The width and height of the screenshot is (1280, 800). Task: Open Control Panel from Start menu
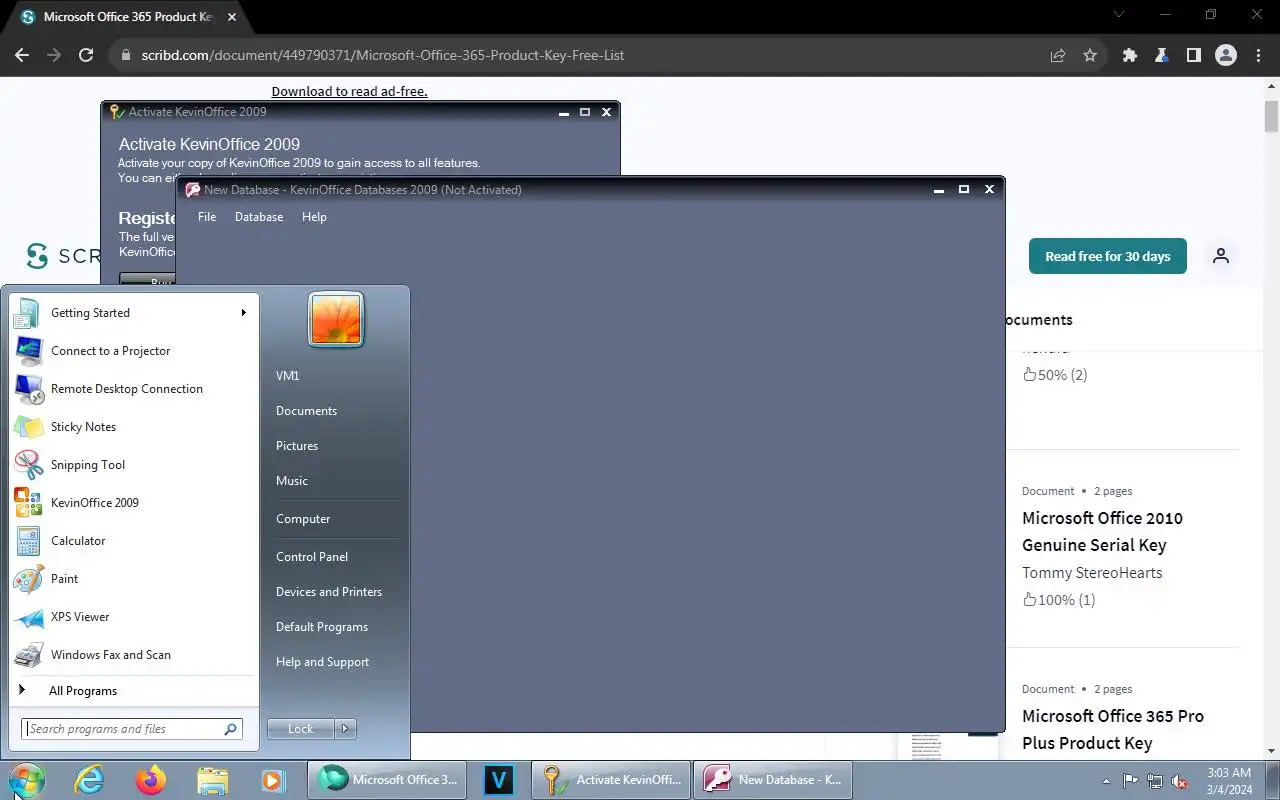click(x=312, y=557)
